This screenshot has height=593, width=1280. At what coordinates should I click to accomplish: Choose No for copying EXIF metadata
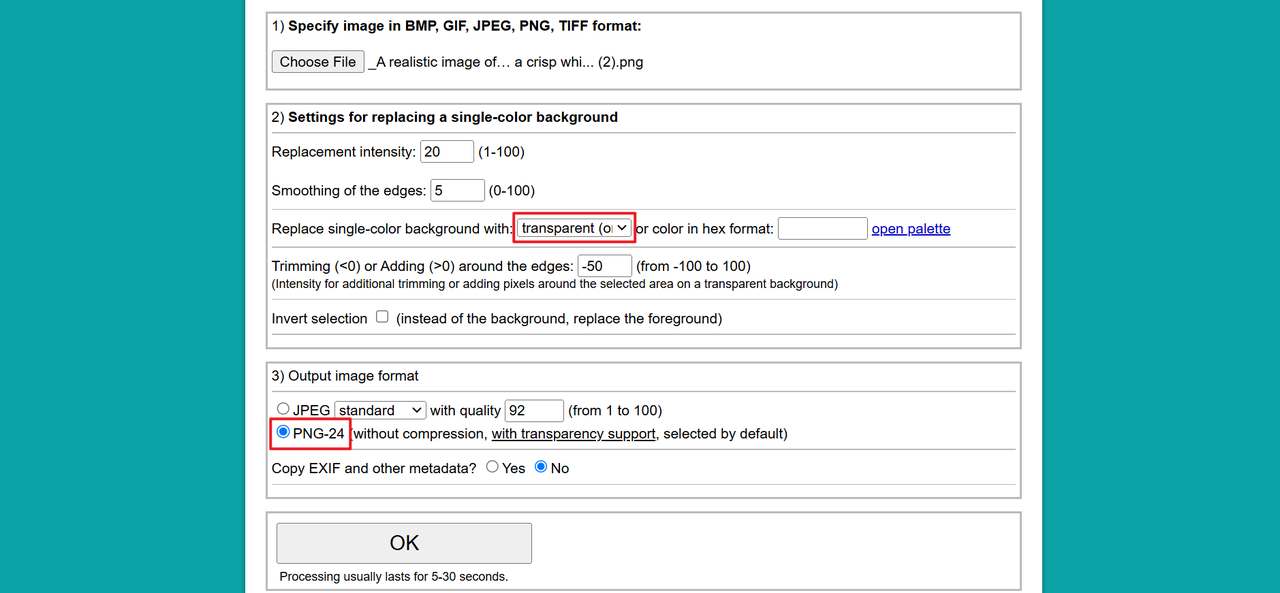541,467
